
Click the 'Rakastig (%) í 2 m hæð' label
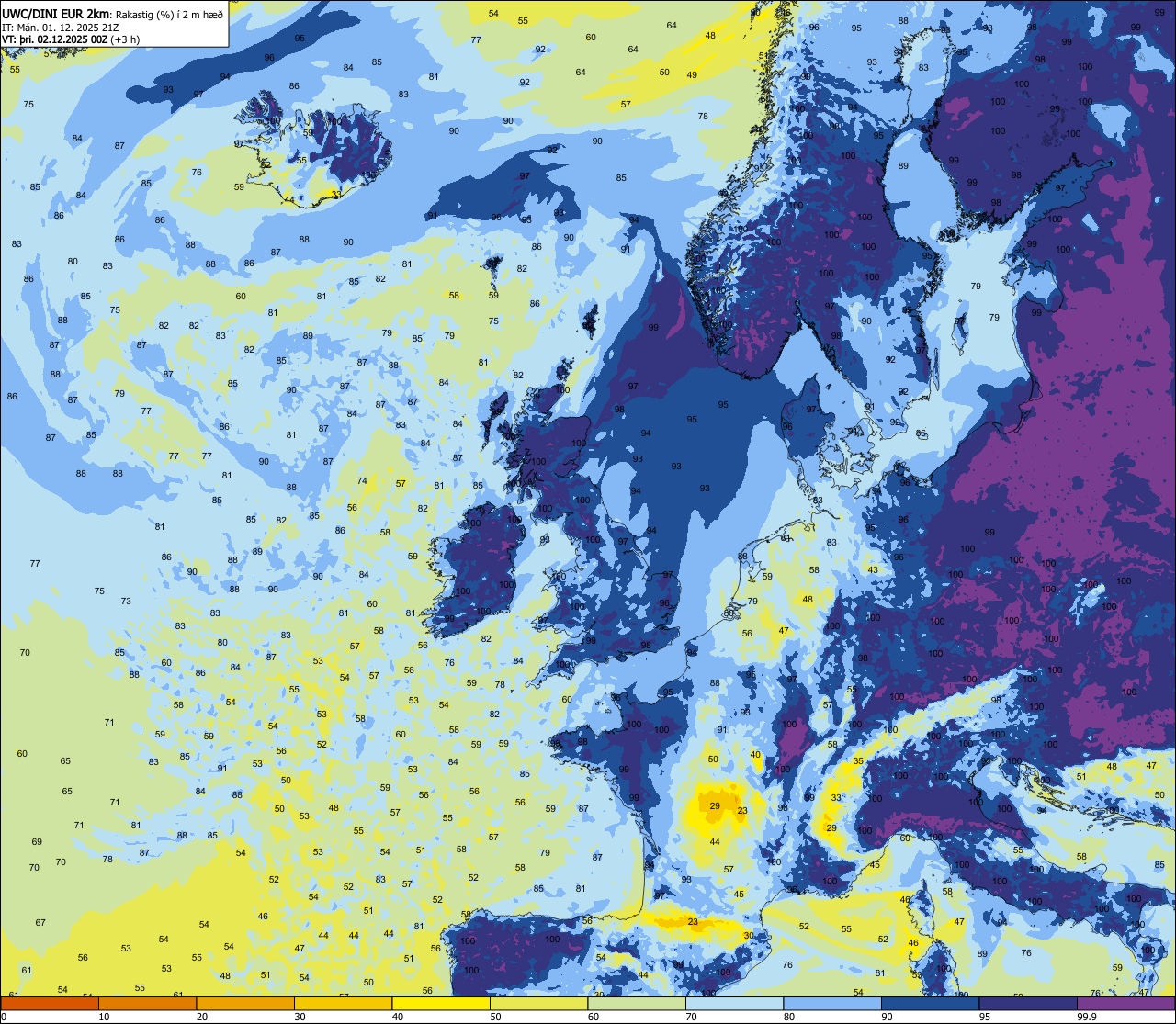click(168, 13)
